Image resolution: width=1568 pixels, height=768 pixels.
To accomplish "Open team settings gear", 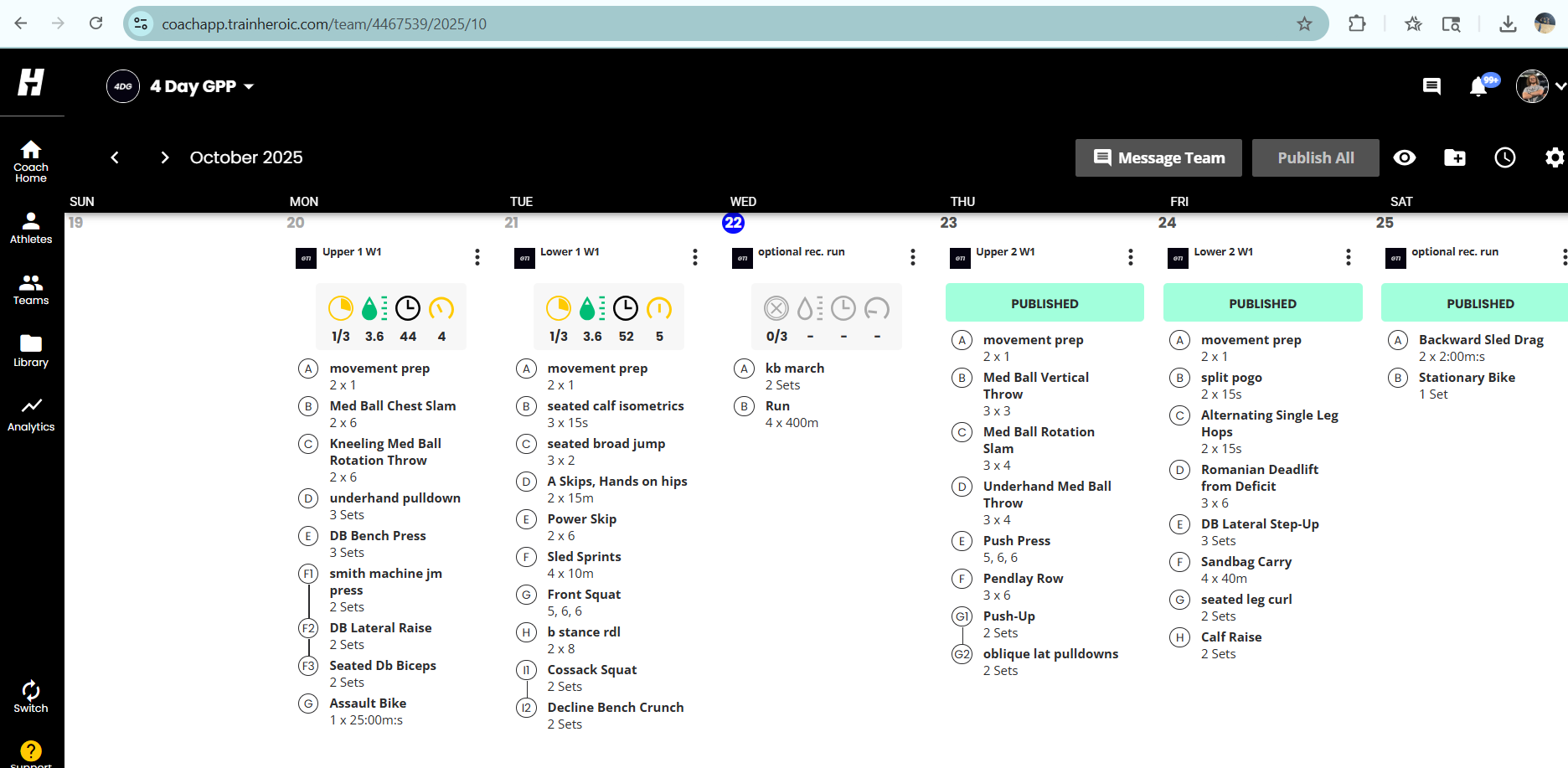I will click(1555, 157).
